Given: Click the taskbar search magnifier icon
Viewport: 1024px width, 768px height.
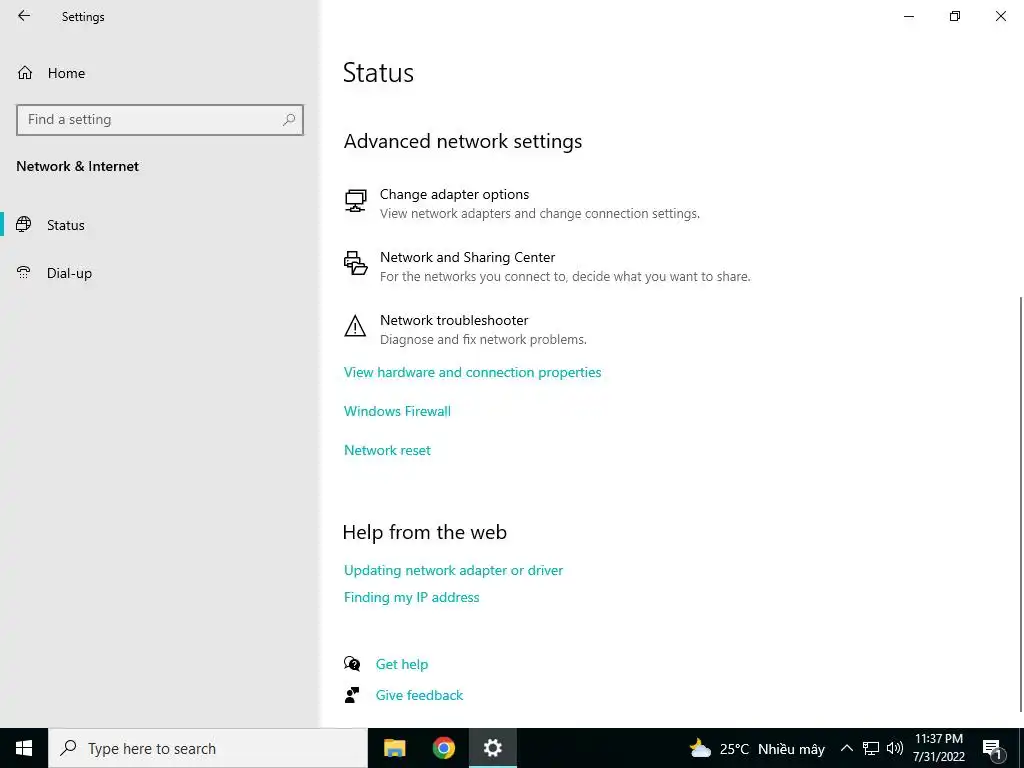Looking at the screenshot, I should click(x=68, y=748).
